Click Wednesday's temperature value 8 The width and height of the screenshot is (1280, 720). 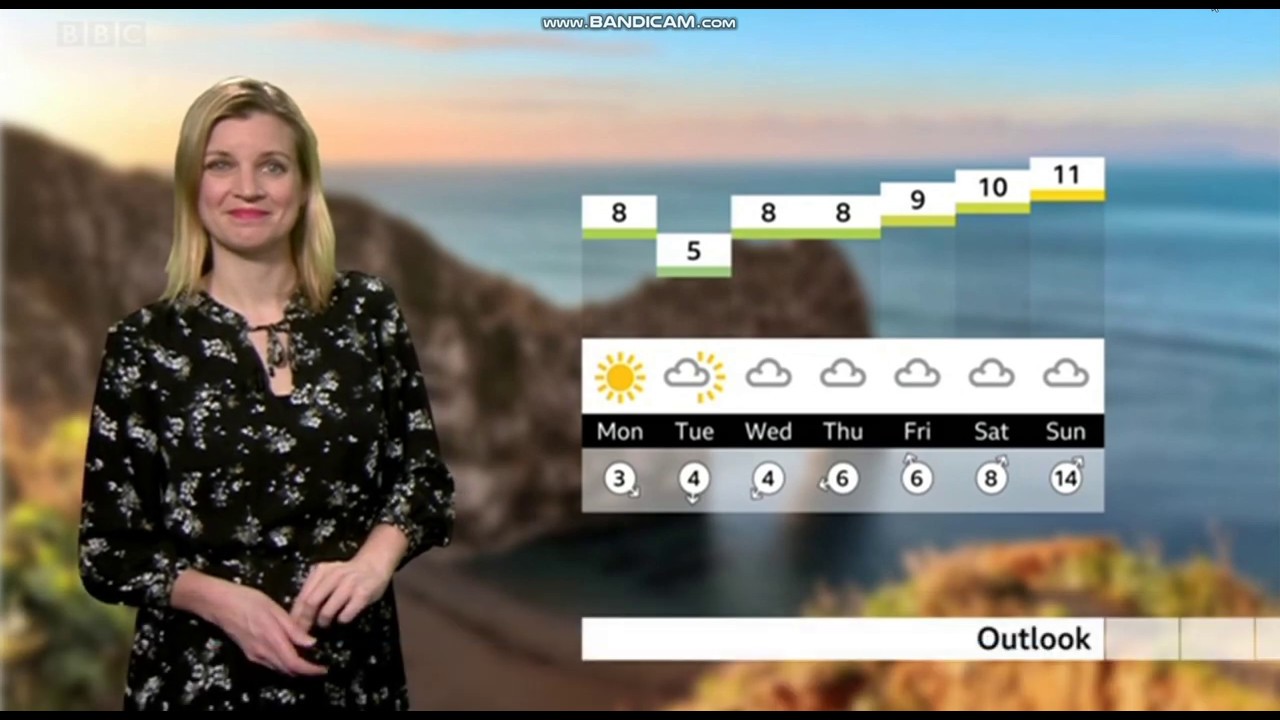click(x=768, y=213)
